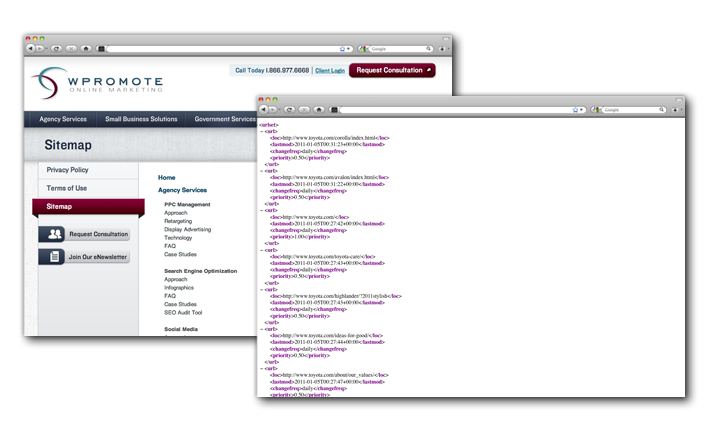The height and width of the screenshot is (426, 714).
Task: Go back in the Wpromote browser window
Action: click(x=31, y=48)
